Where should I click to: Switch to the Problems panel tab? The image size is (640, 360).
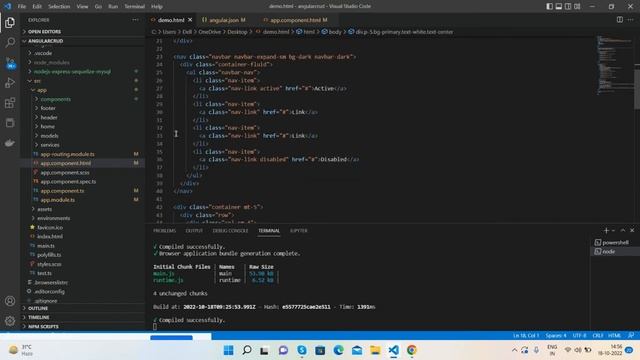[164, 231]
